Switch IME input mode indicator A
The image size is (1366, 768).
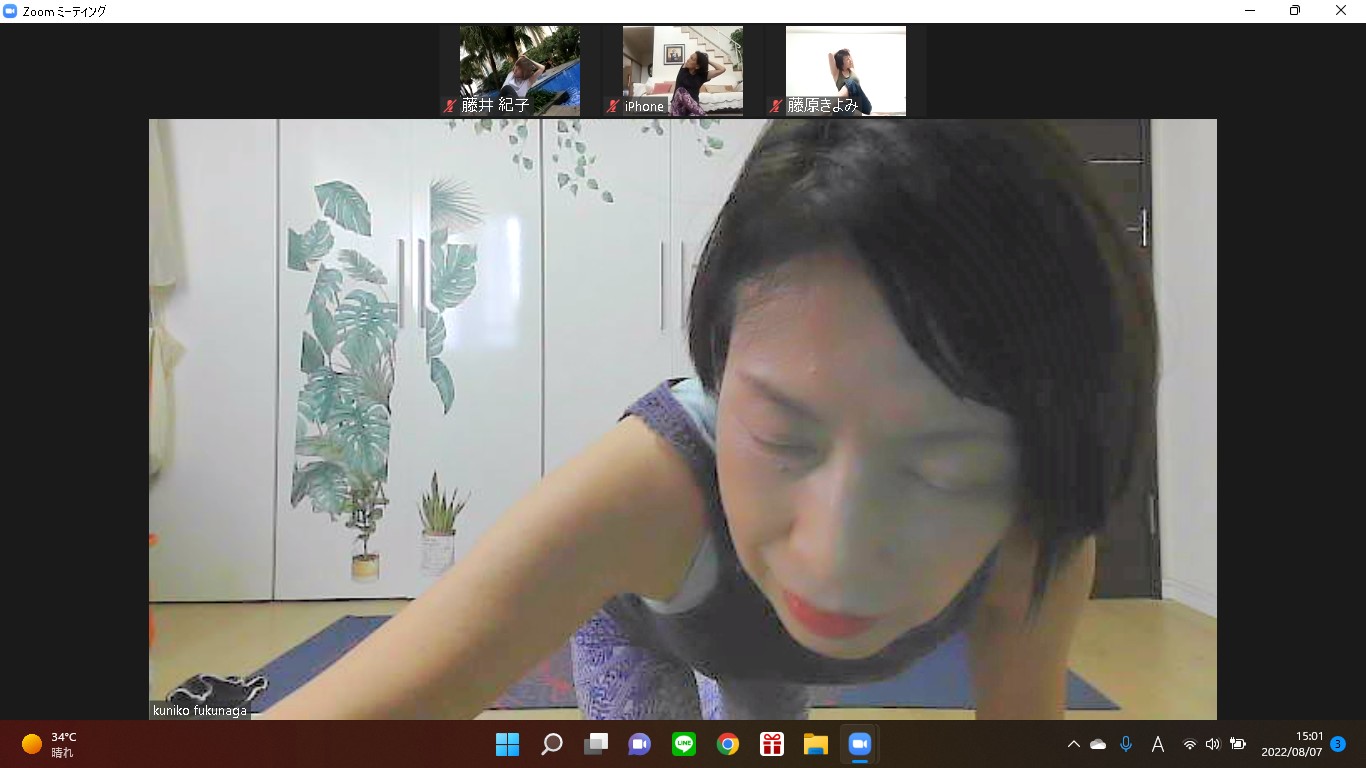tap(1157, 744)
